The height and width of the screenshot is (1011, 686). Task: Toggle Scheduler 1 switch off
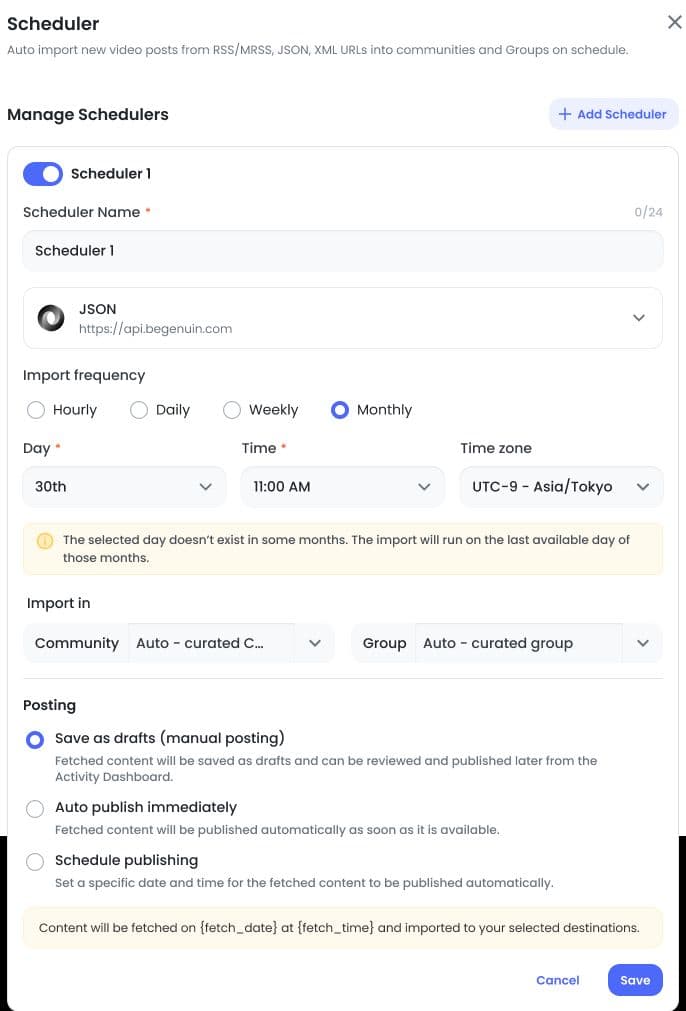click(x=43, y=173)
